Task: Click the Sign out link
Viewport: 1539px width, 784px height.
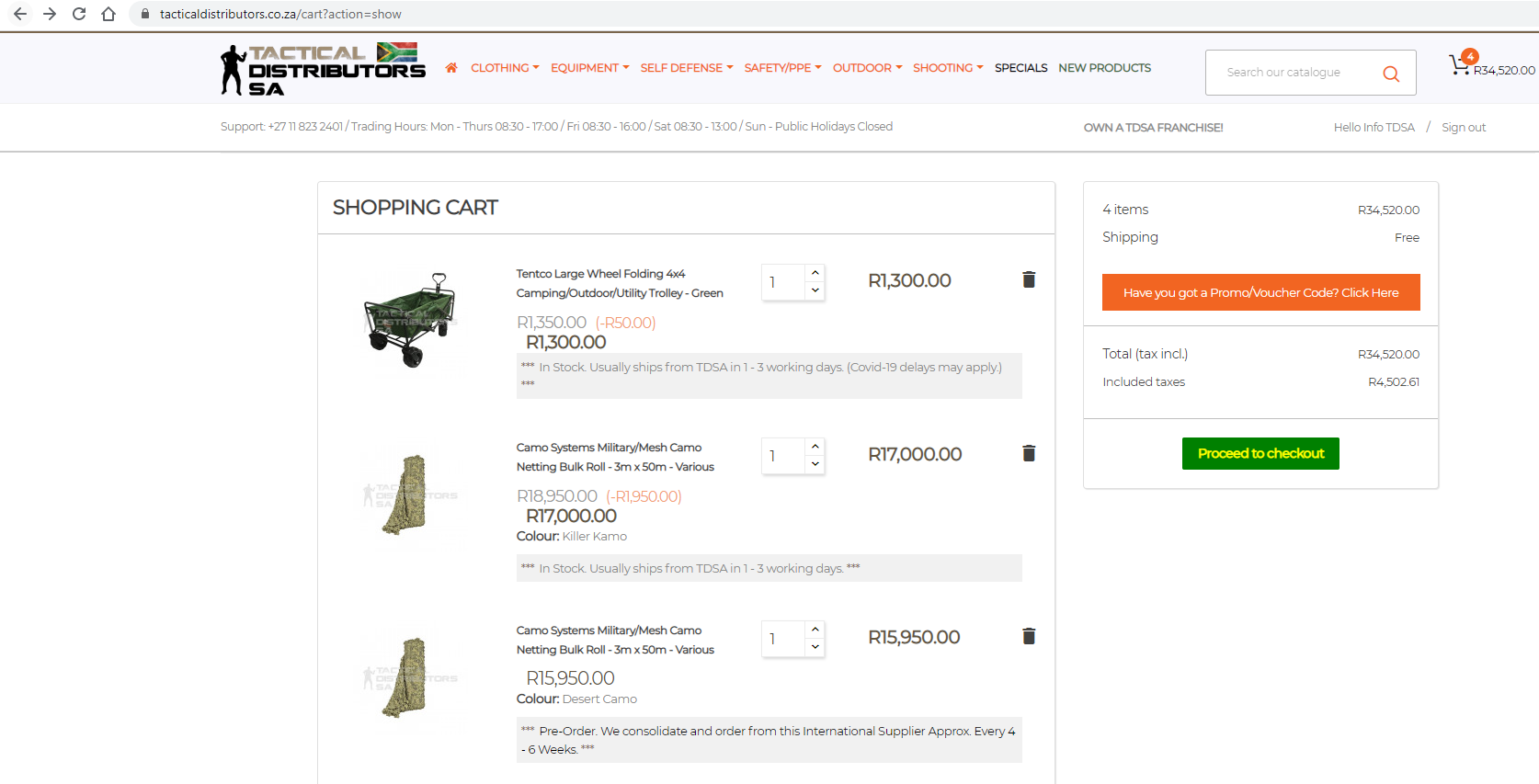Action: 1464,128
